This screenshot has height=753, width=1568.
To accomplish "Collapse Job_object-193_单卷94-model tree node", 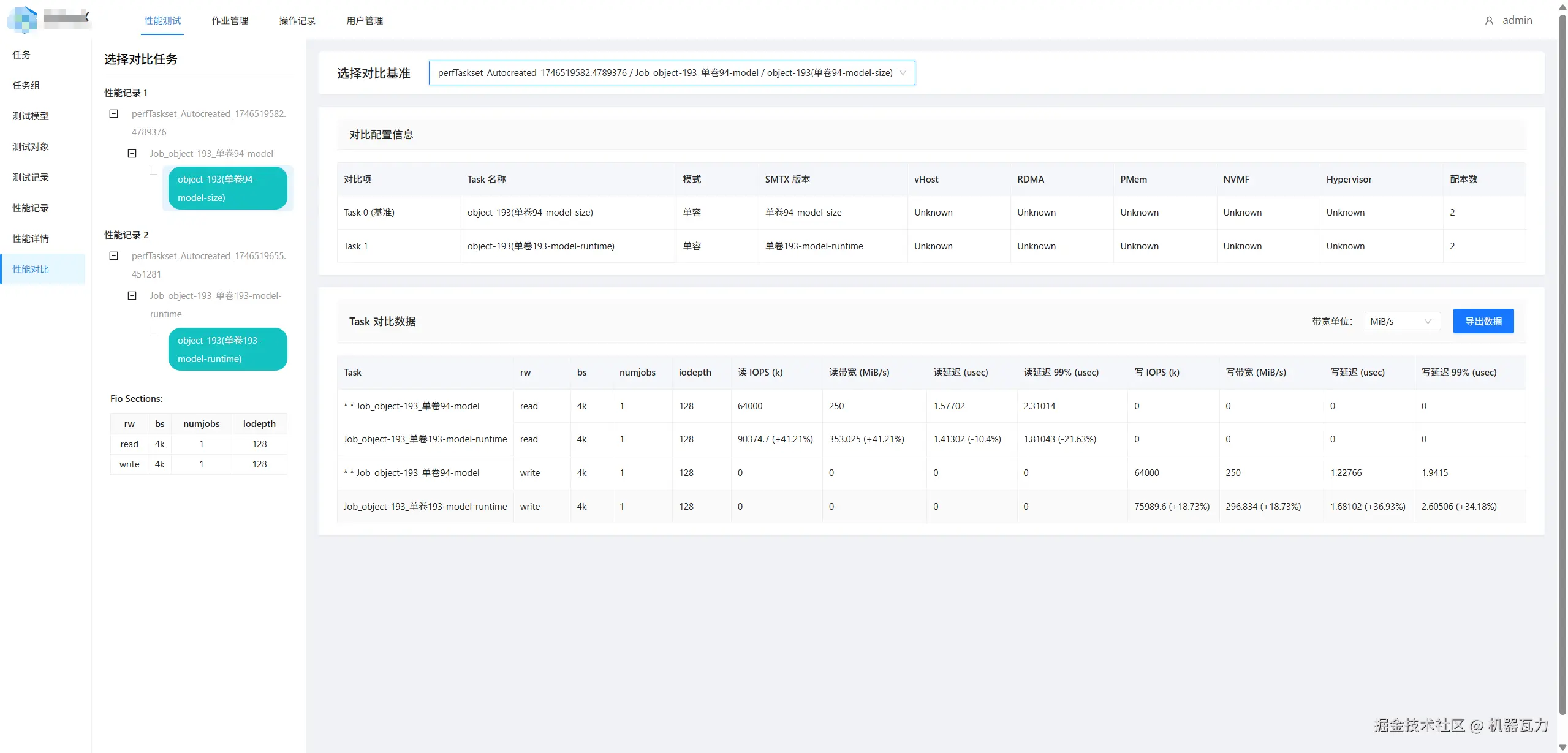I will tap(132, 154).
